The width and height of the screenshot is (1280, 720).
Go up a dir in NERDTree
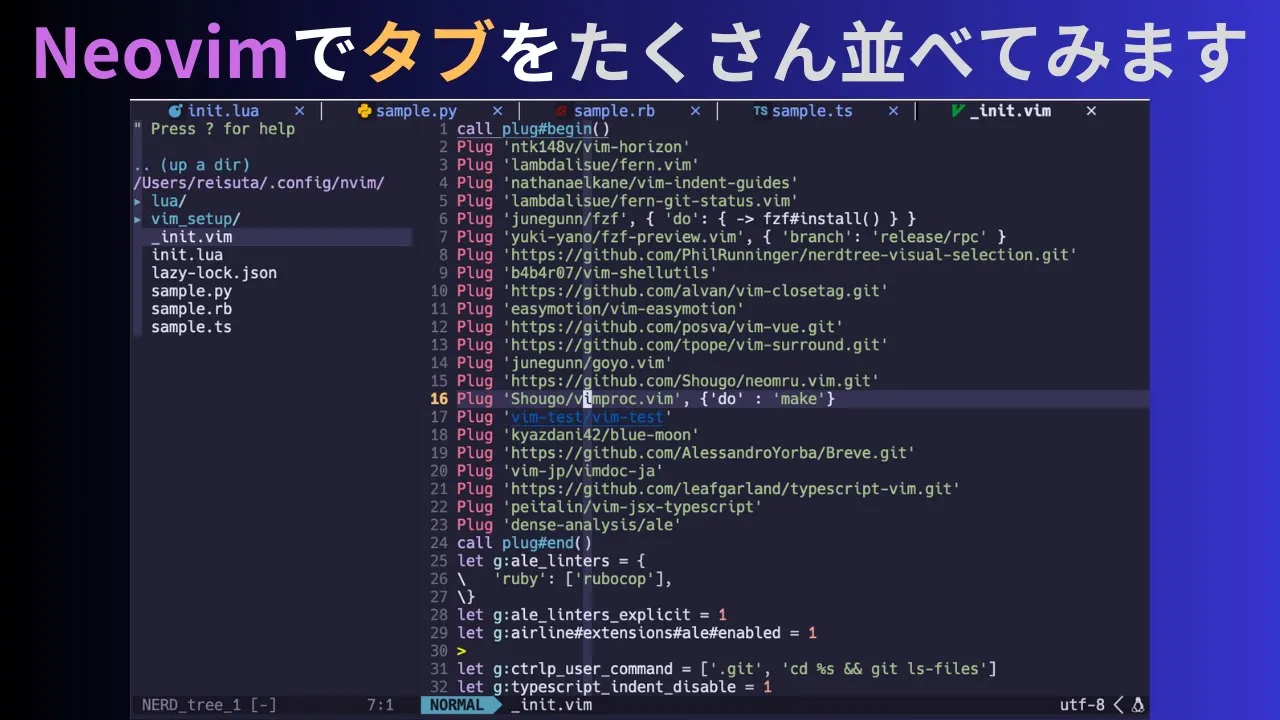[x=192, y=165]
